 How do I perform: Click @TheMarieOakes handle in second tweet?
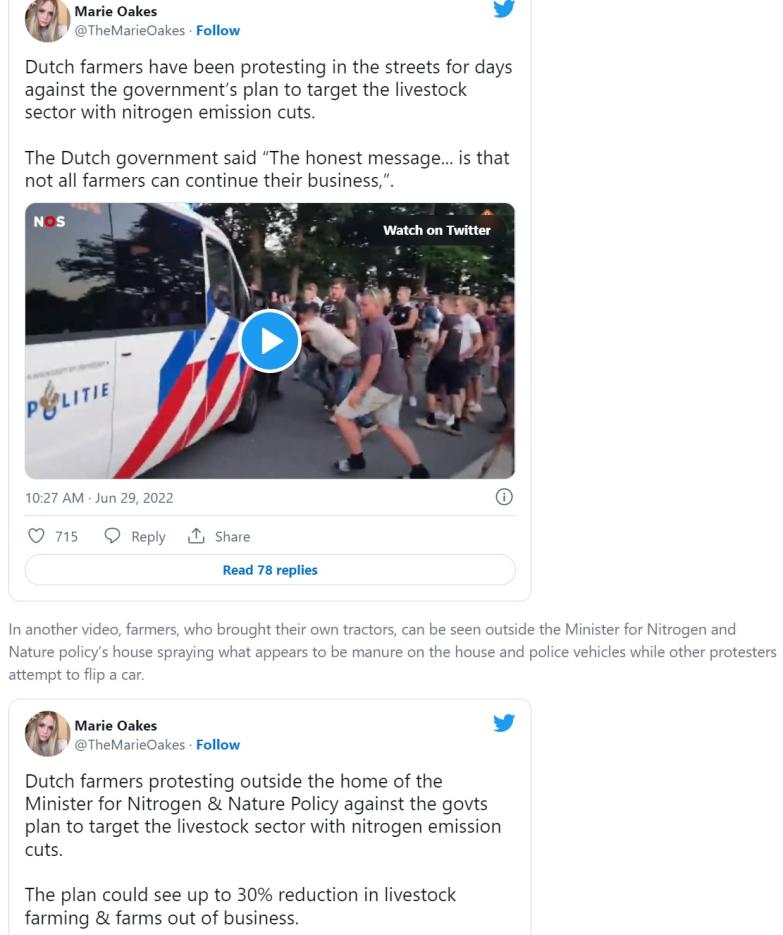[129, 745]
